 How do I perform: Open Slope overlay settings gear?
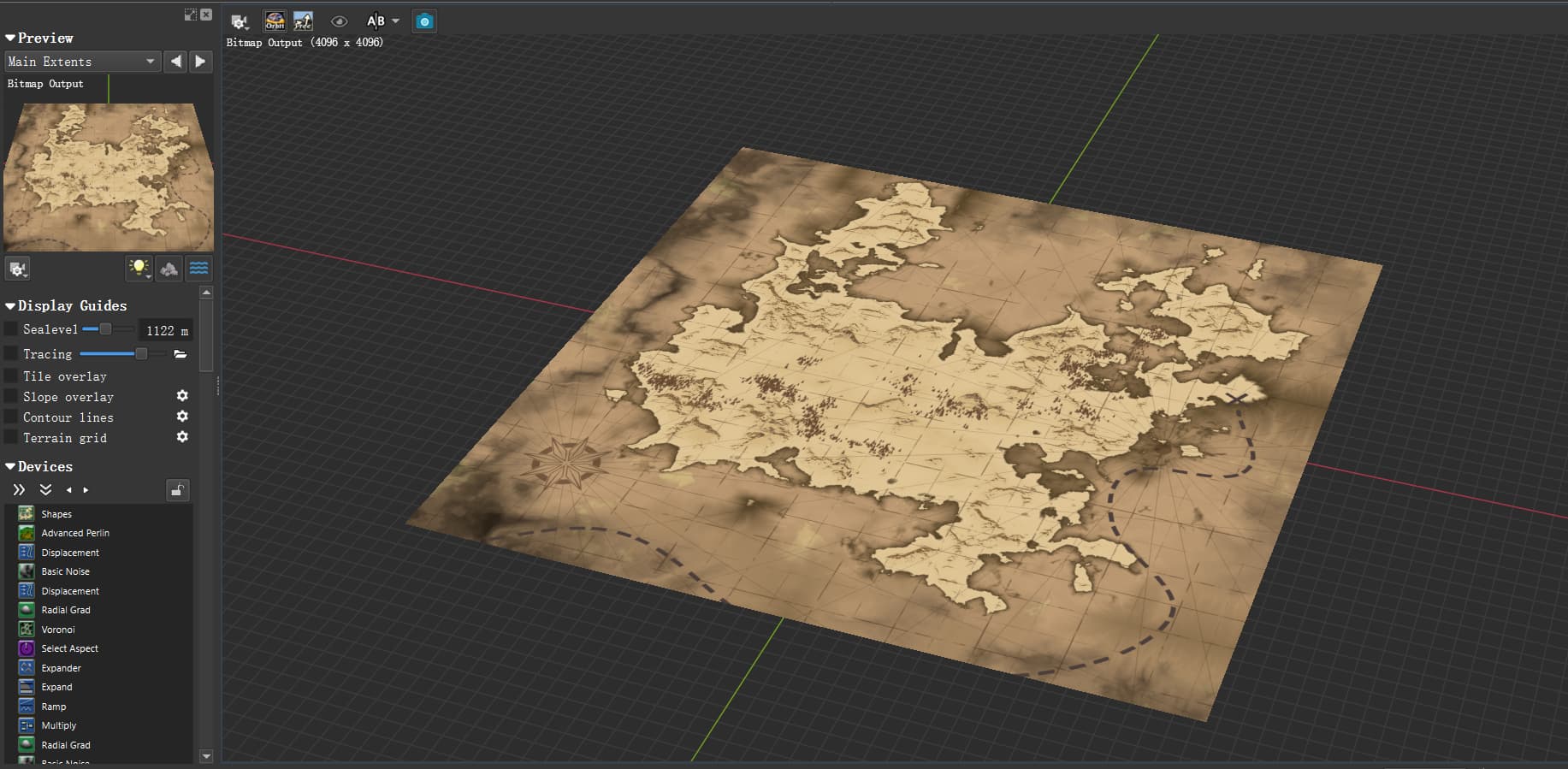pyautogui.click(x=182, y=396)
